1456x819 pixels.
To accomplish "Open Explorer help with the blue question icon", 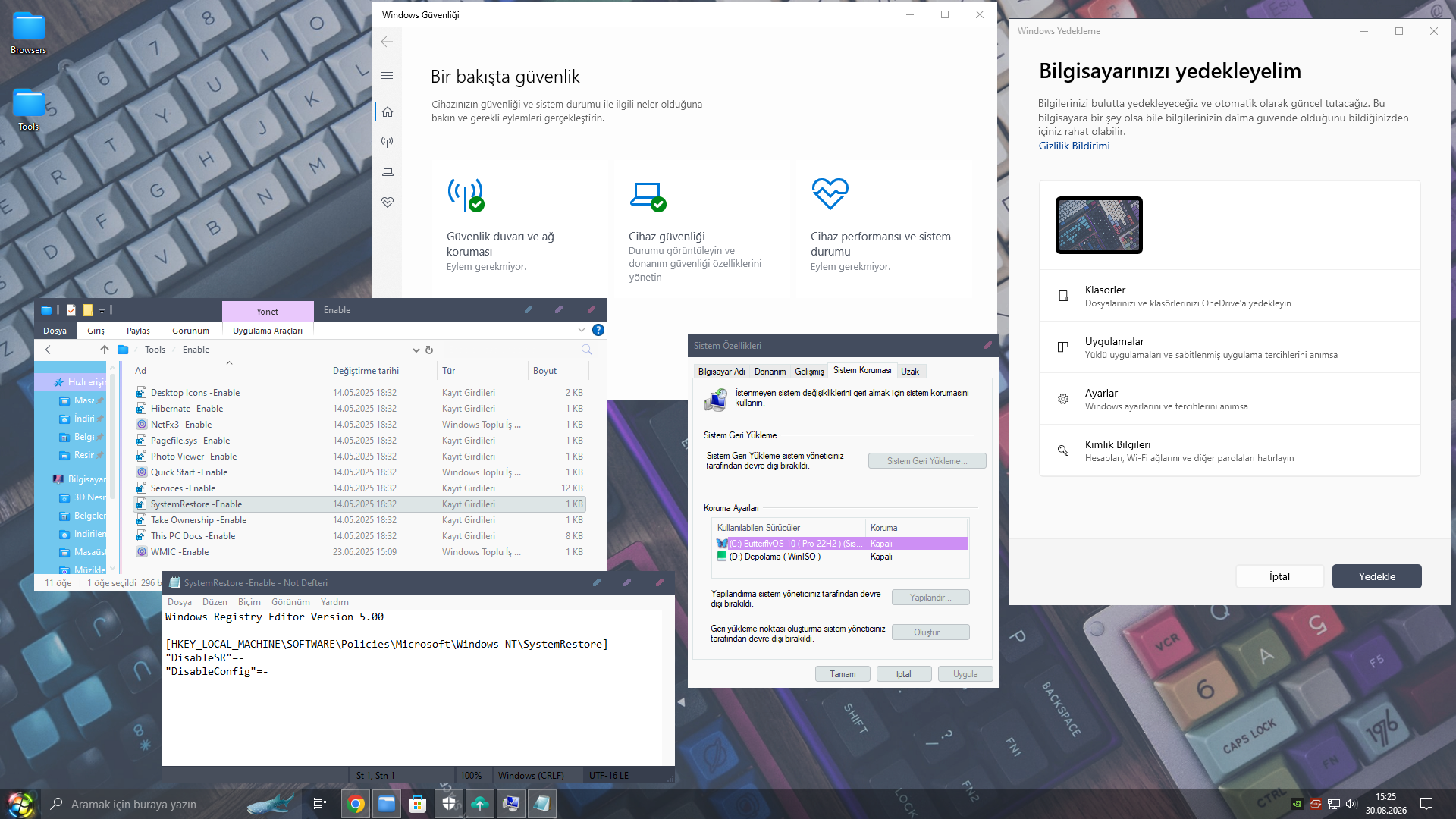I will (598, 330).
